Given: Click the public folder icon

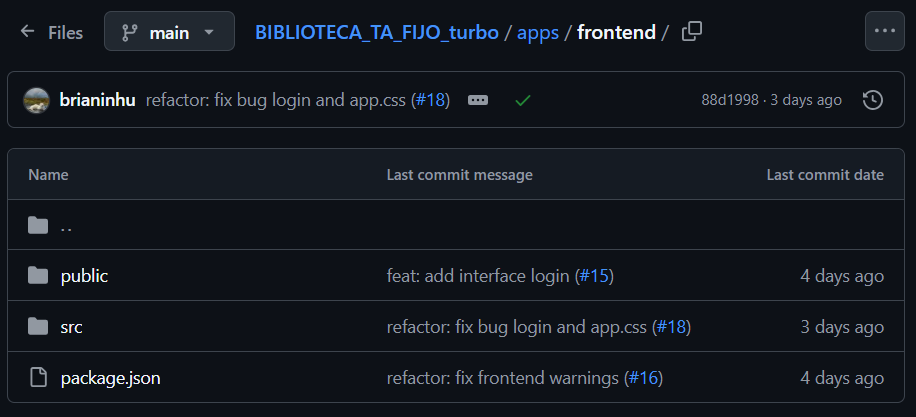Looking at the screenshot, I should 38,276.
